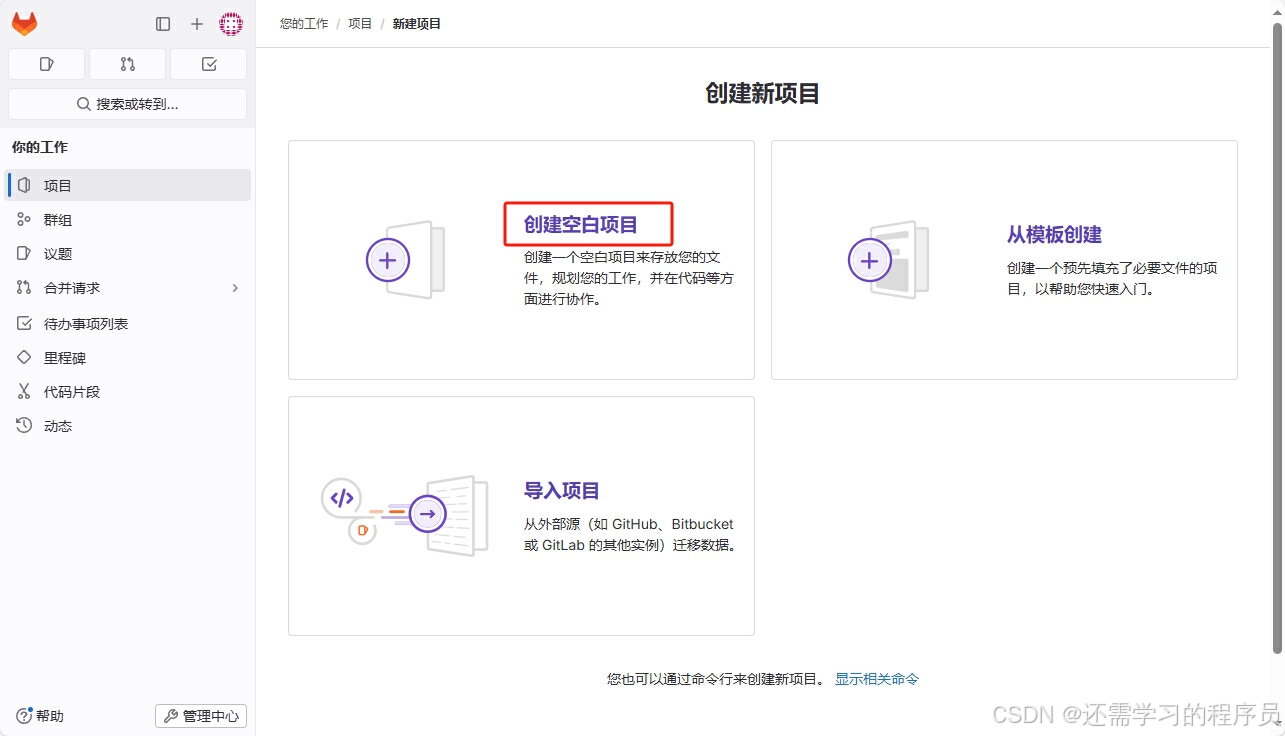Image resolution: width=1285 pixels, height=736 pixels.
Task: Click the 项目 breadcrumb link
Action: coord(360,23)
